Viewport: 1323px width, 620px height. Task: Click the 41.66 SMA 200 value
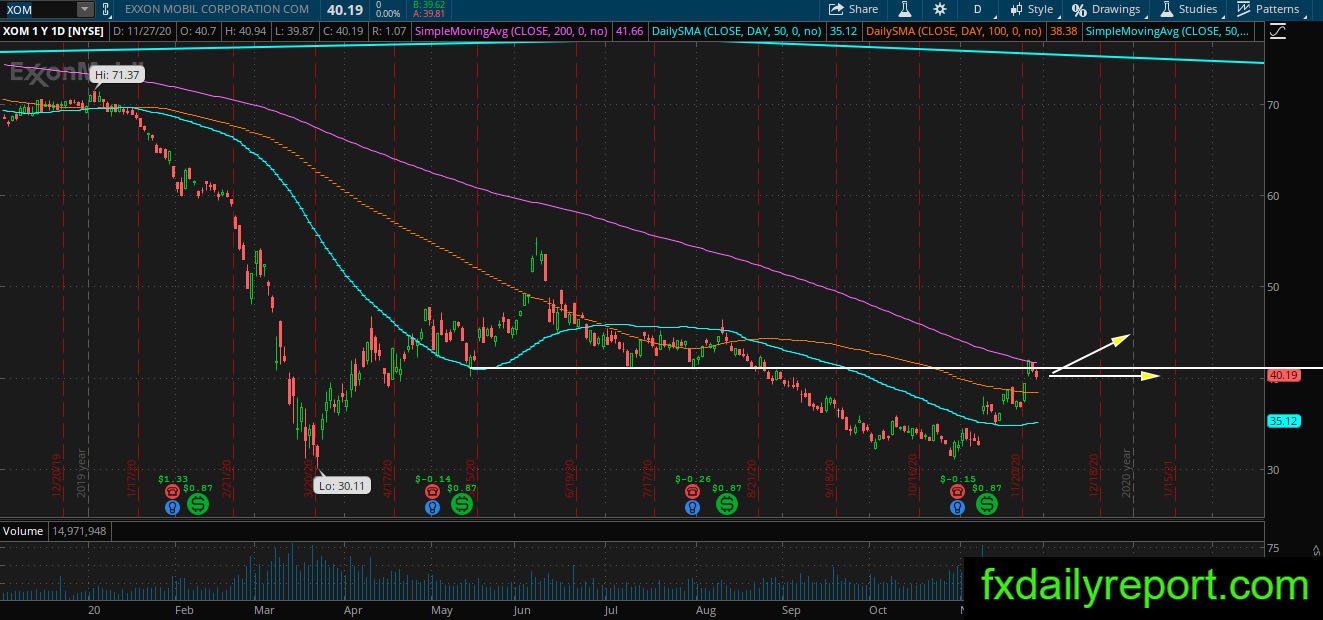point(629,31)
